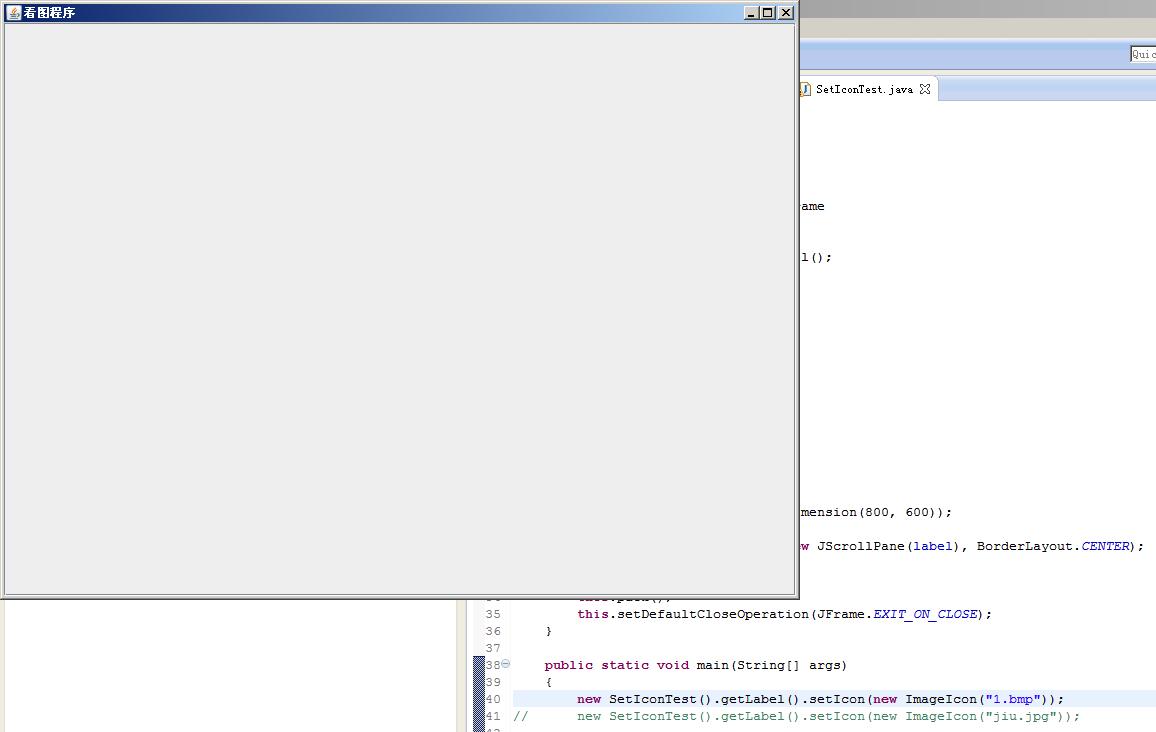Click into the Quick Access search field
The height and width of the screenshot is (732, 1156).
pos(1143,55)
